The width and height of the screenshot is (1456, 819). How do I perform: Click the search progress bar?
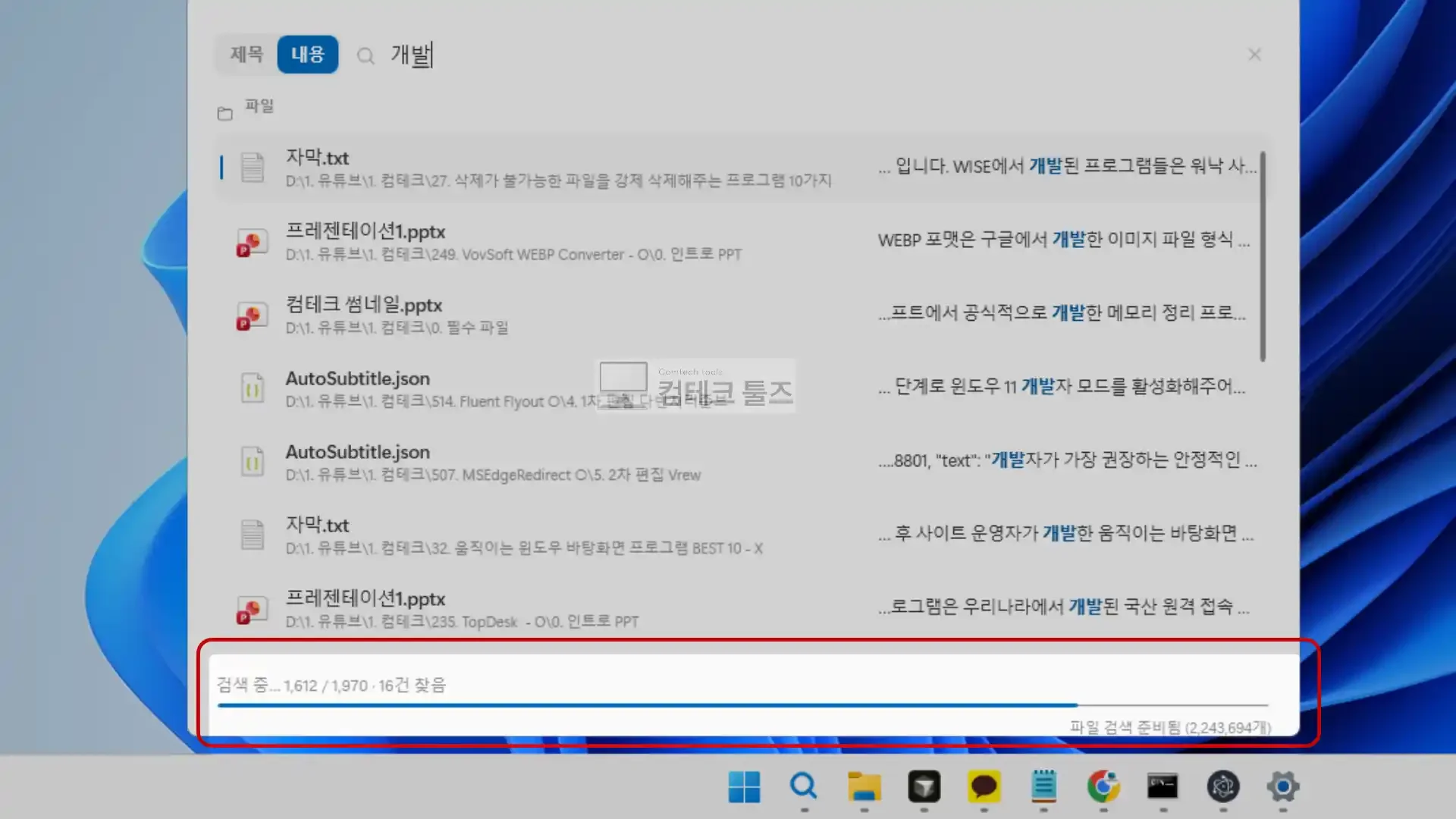[742, 705]
